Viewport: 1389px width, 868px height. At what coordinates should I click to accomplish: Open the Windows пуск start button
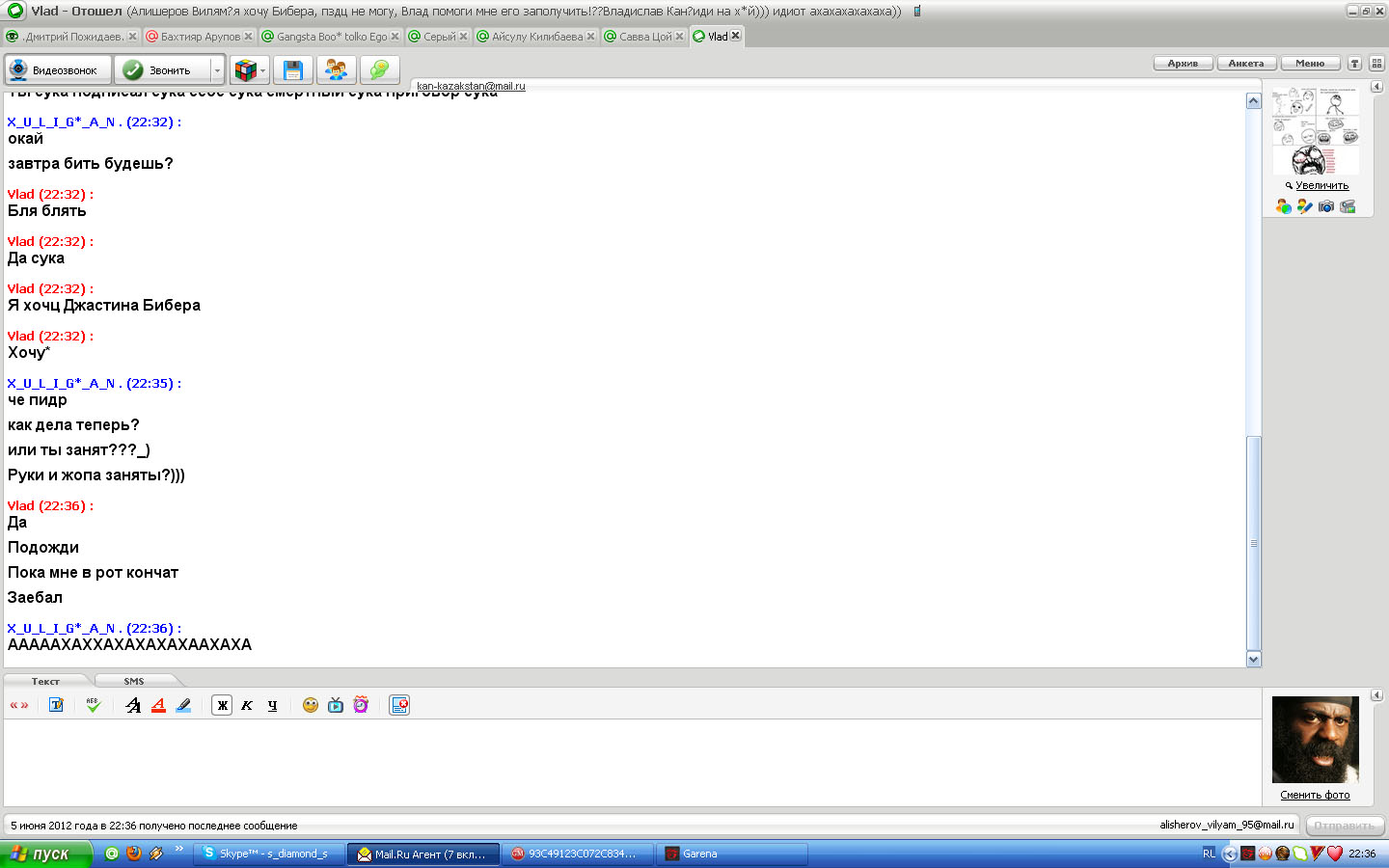(x=46, y=854)
